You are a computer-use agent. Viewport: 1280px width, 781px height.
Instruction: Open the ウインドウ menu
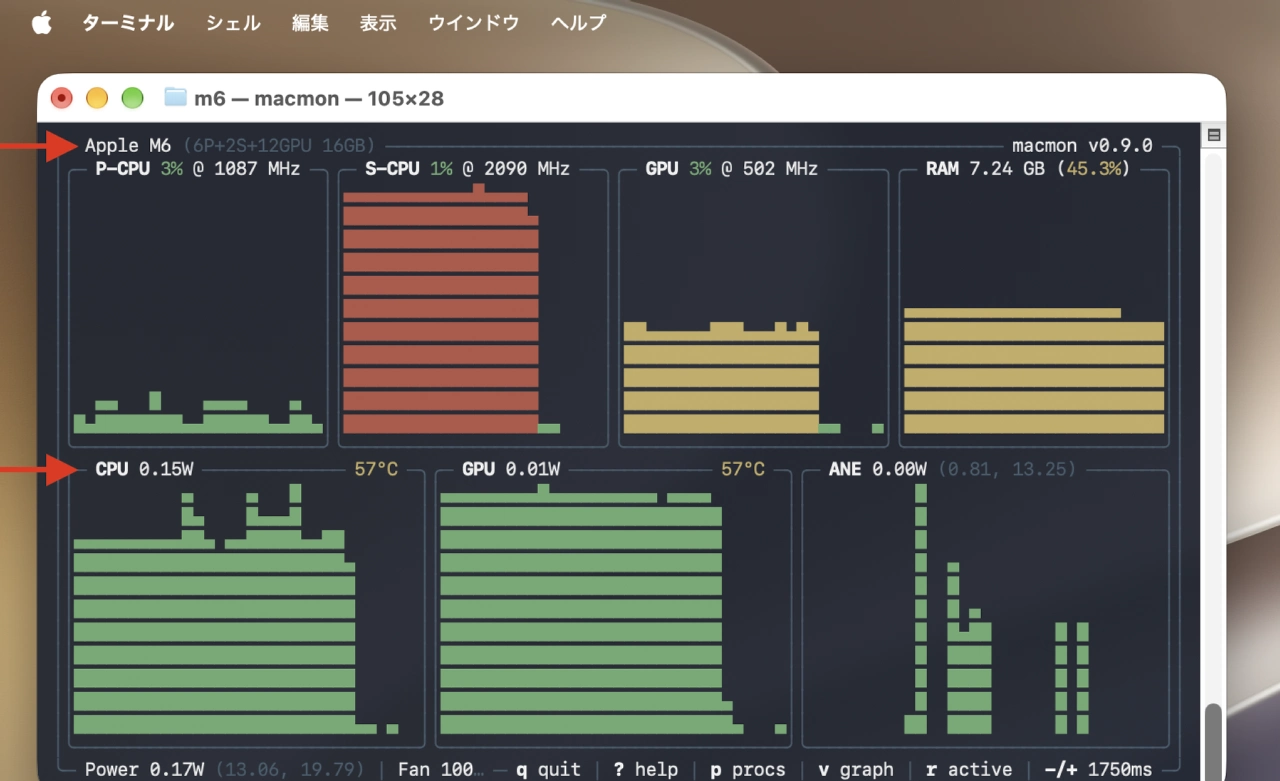pos(473,23)
